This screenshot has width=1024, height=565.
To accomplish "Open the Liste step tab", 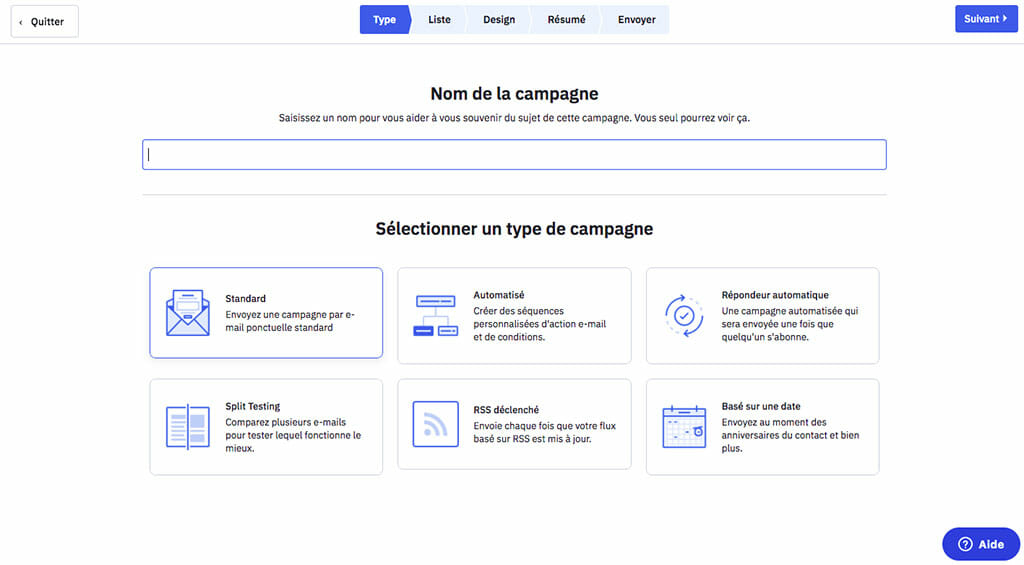I will [440, 20].
